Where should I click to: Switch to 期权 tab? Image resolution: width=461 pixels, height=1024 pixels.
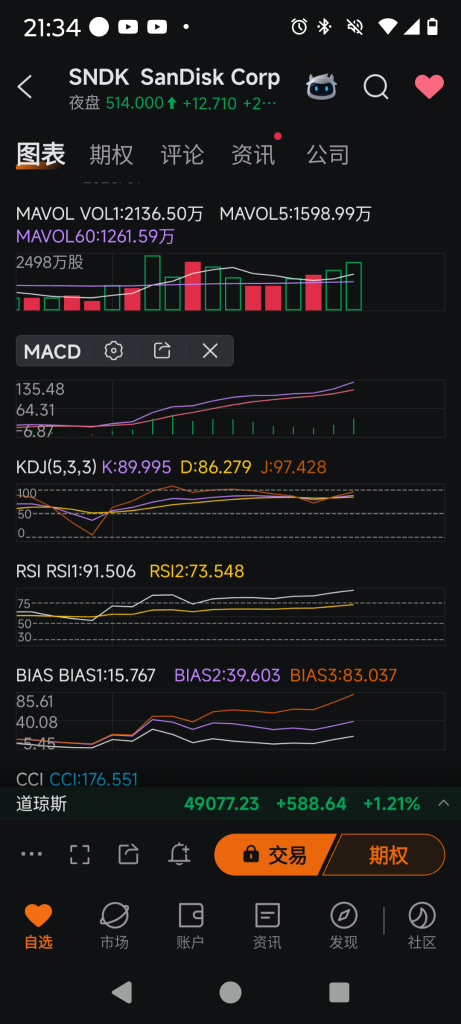coord(111,155)
